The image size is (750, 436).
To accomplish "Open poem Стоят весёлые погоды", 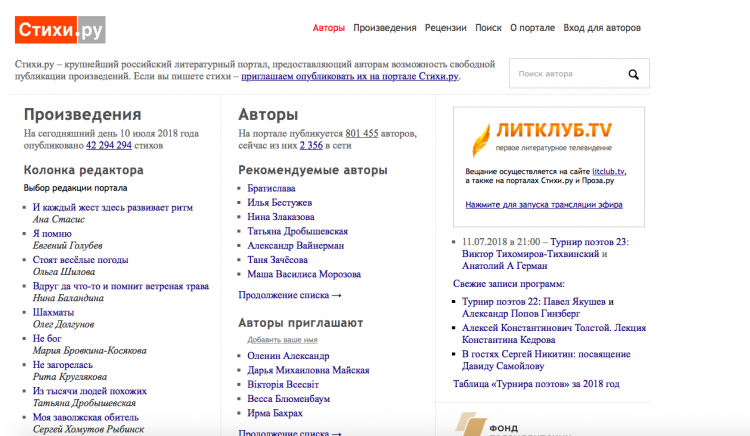I will [x=80, y=260].
